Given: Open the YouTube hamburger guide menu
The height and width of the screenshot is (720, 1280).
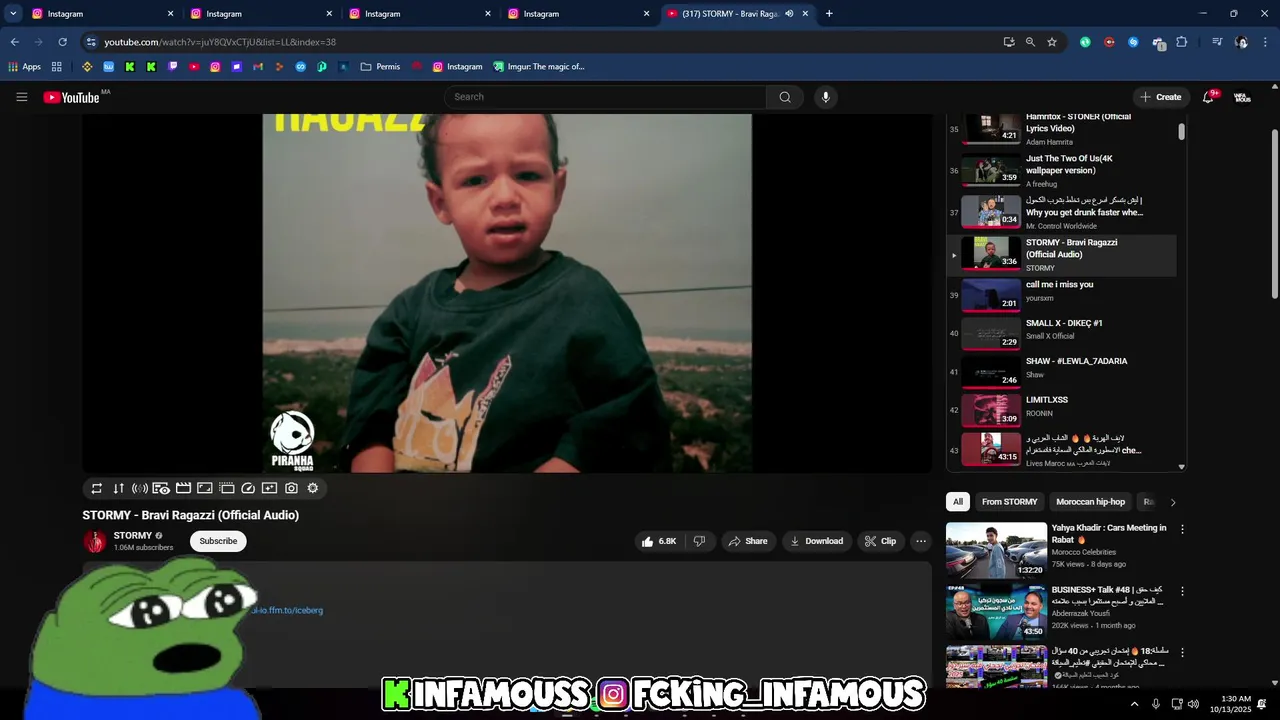Looking at the screenshot, I should pyautogui.click(x=21, y=97).
